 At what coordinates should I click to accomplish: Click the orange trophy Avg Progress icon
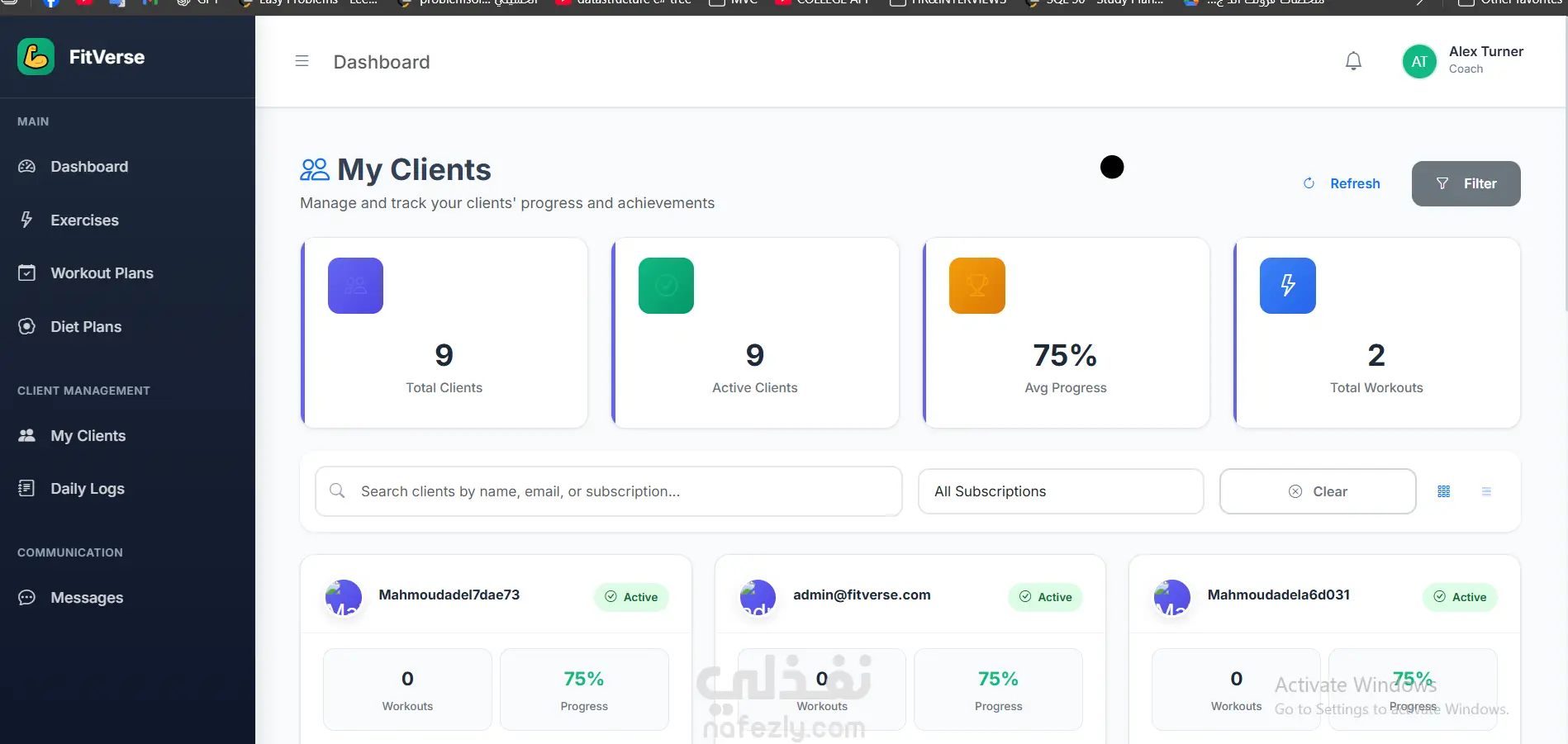click(x=977, y=286)
